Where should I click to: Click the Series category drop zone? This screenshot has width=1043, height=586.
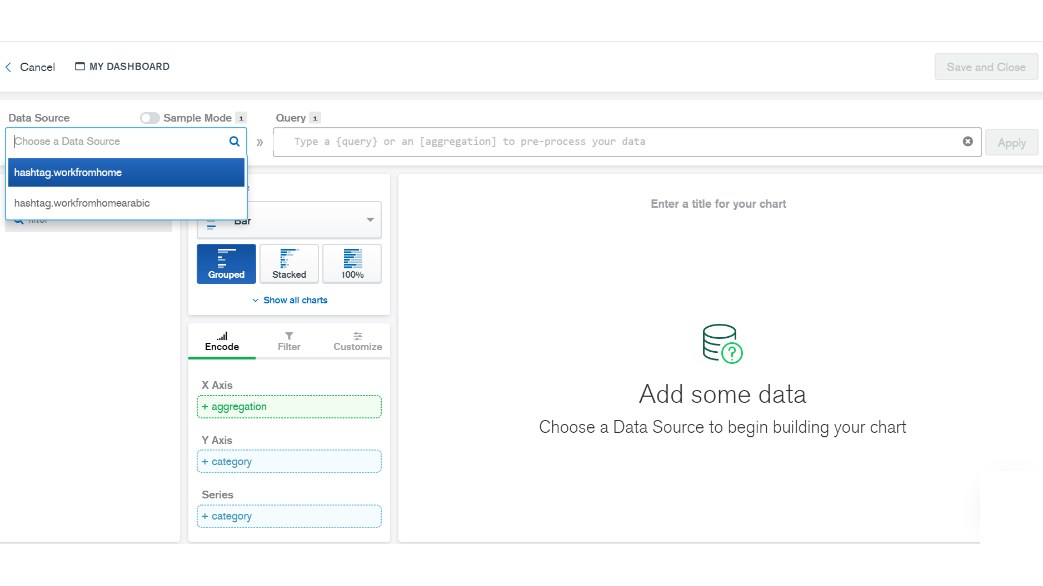289,516
